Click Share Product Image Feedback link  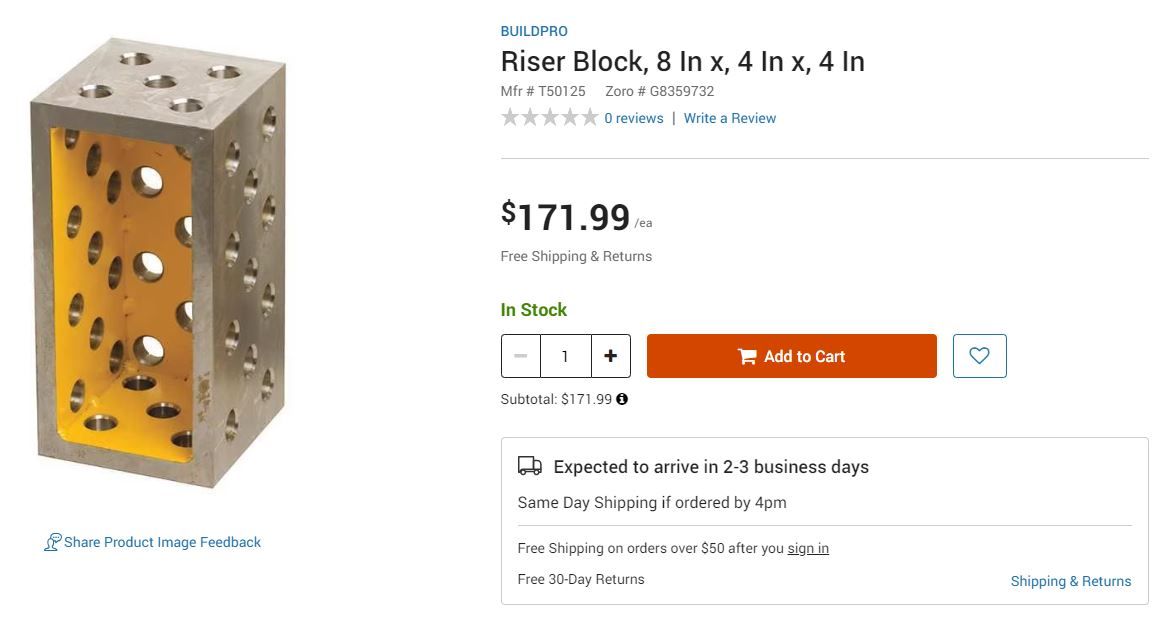tap(162, 542)
